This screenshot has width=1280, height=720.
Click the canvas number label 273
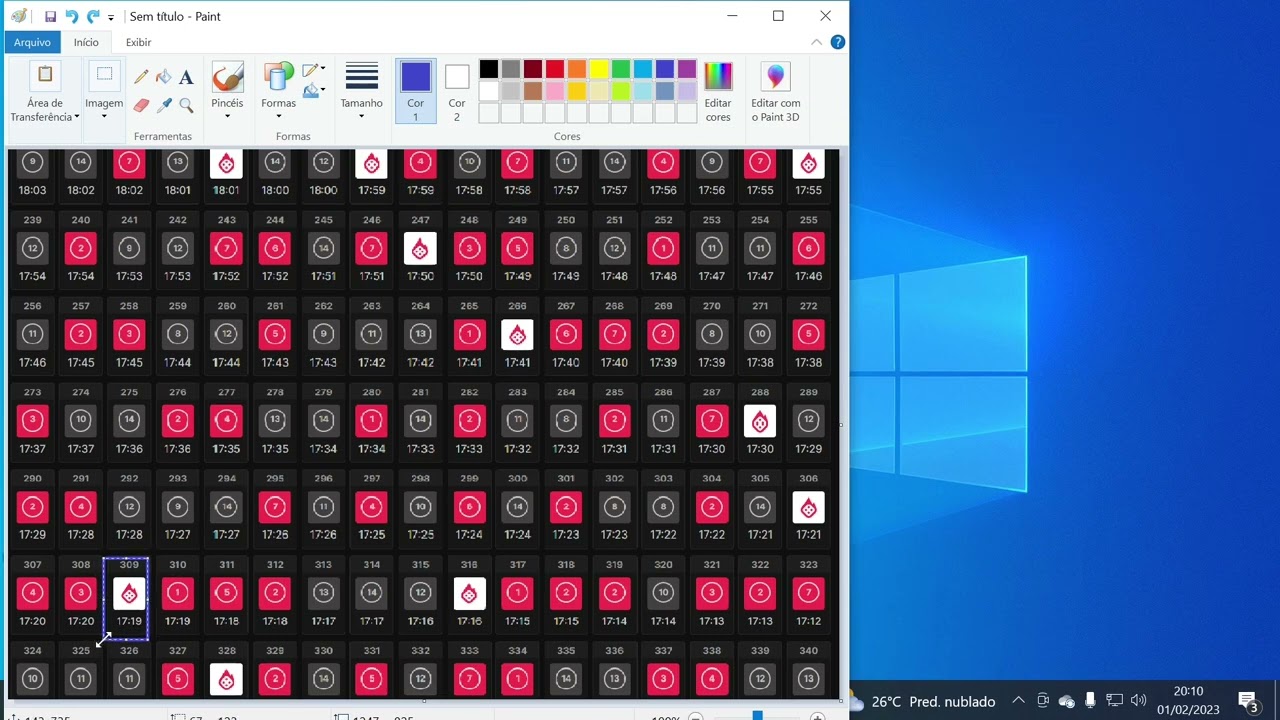(x=32, y=392)
